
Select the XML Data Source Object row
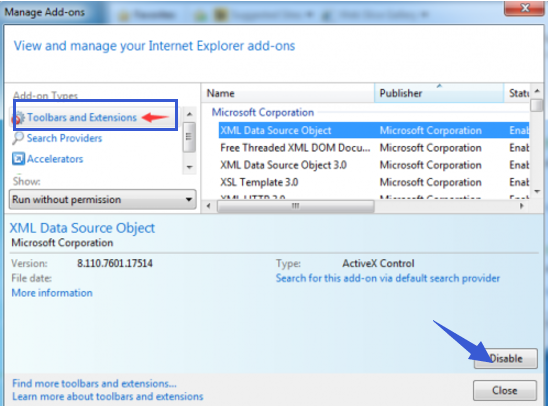click(374, 130)
